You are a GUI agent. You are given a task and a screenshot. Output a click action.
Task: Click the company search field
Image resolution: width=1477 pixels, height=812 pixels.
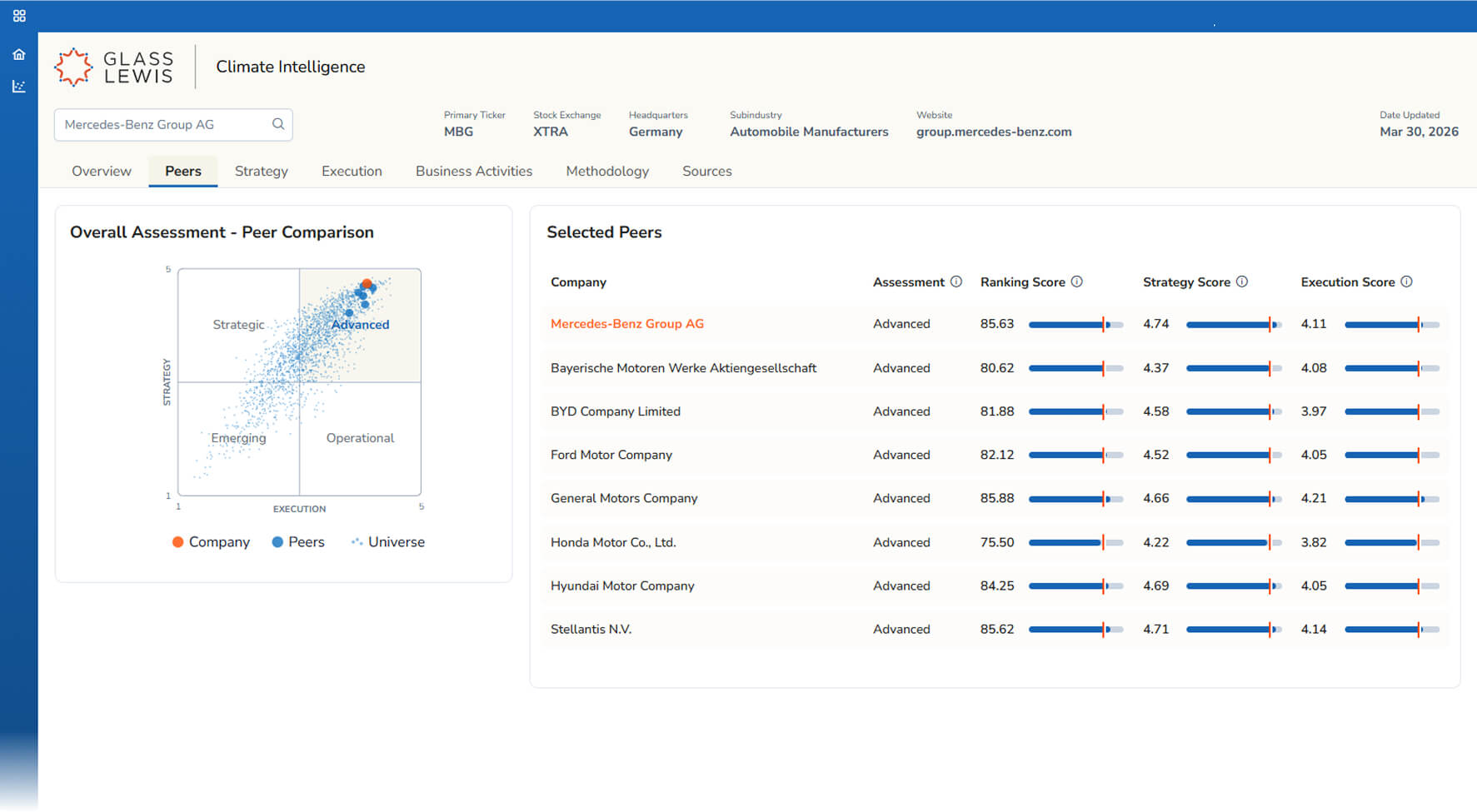173,125
